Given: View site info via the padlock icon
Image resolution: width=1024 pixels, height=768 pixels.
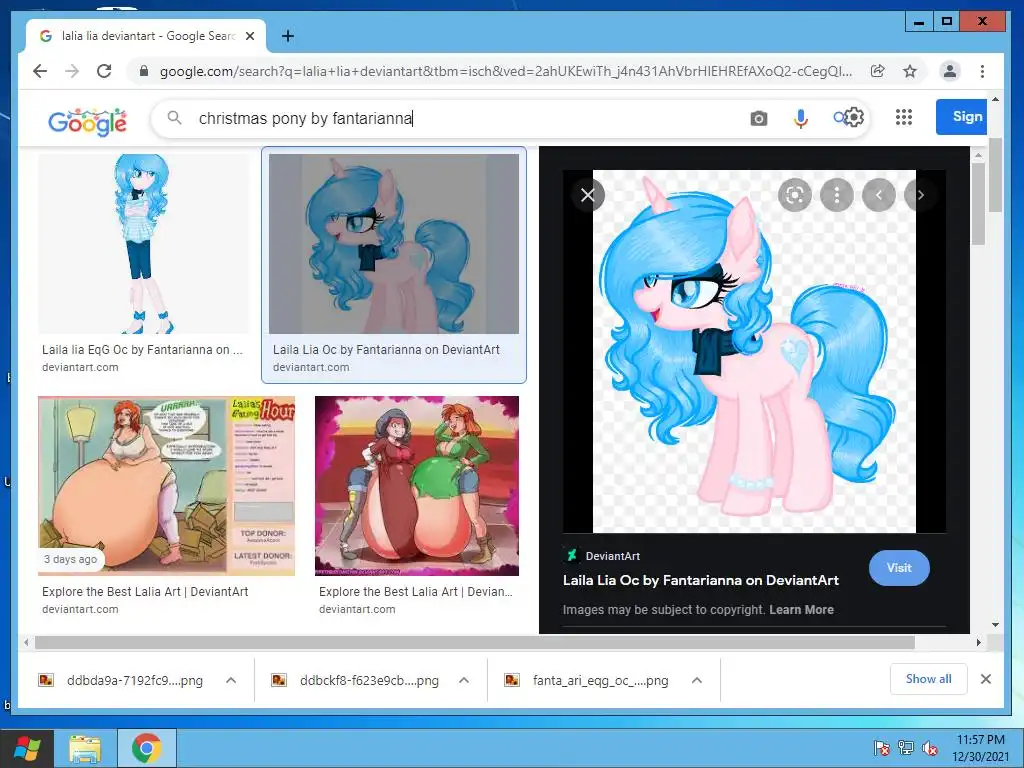Looking at the screenshot, I should (144, 71).
